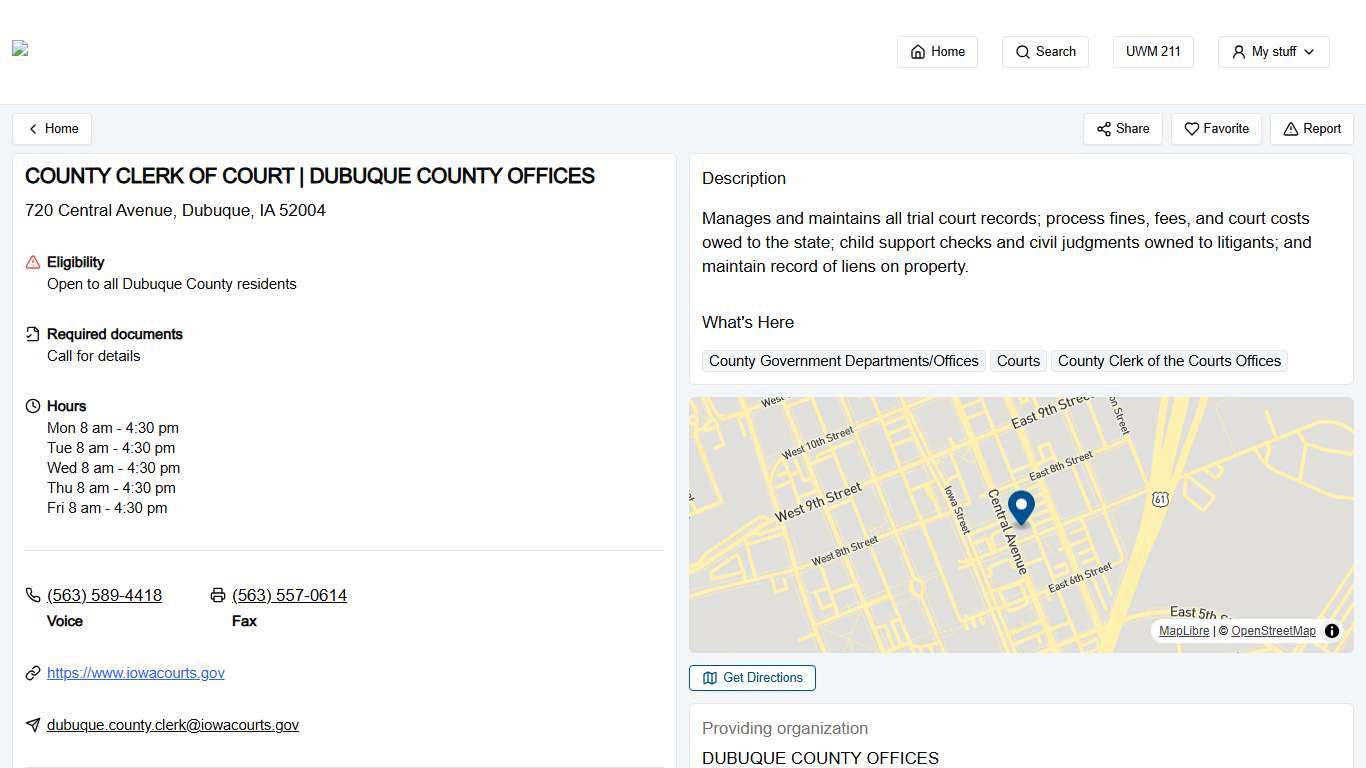Select the County Clerk of the Courts Offices tag
1366x768 pixels.
point(1169,361)
